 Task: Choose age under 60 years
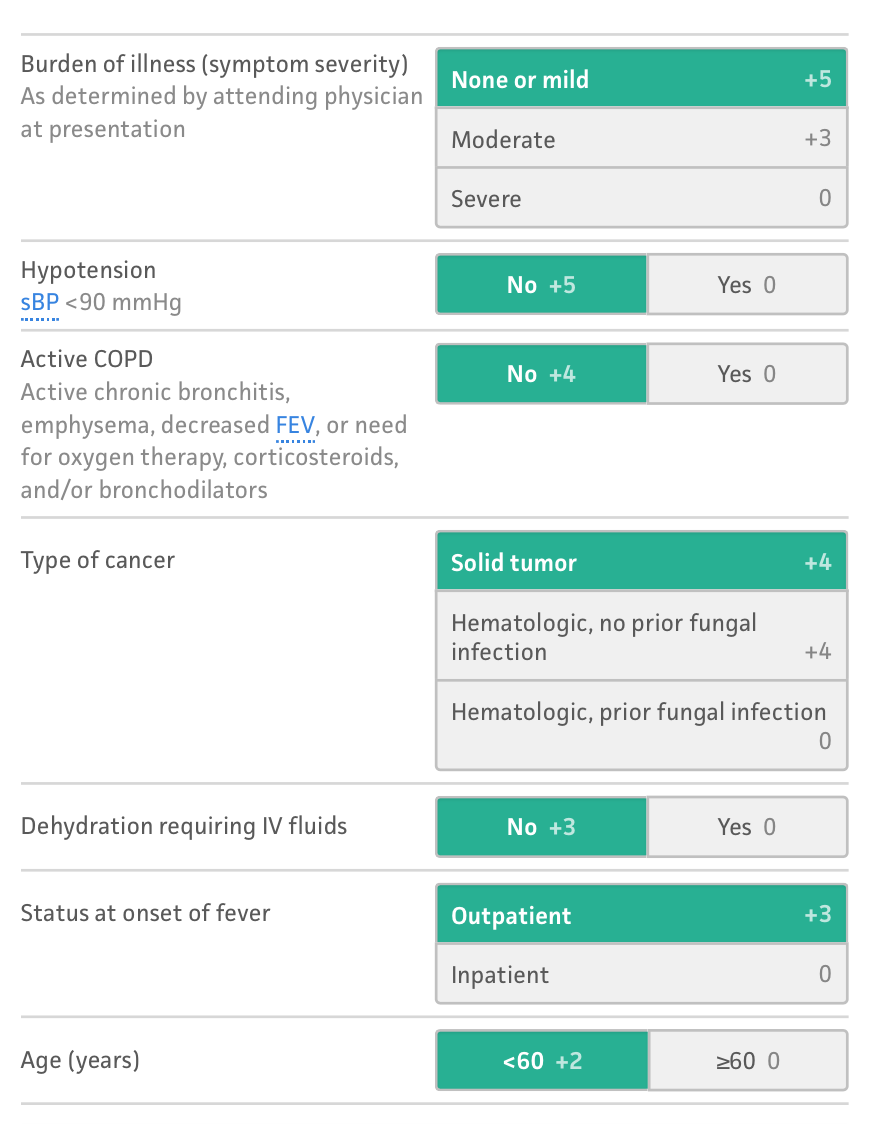[542, 1060]
